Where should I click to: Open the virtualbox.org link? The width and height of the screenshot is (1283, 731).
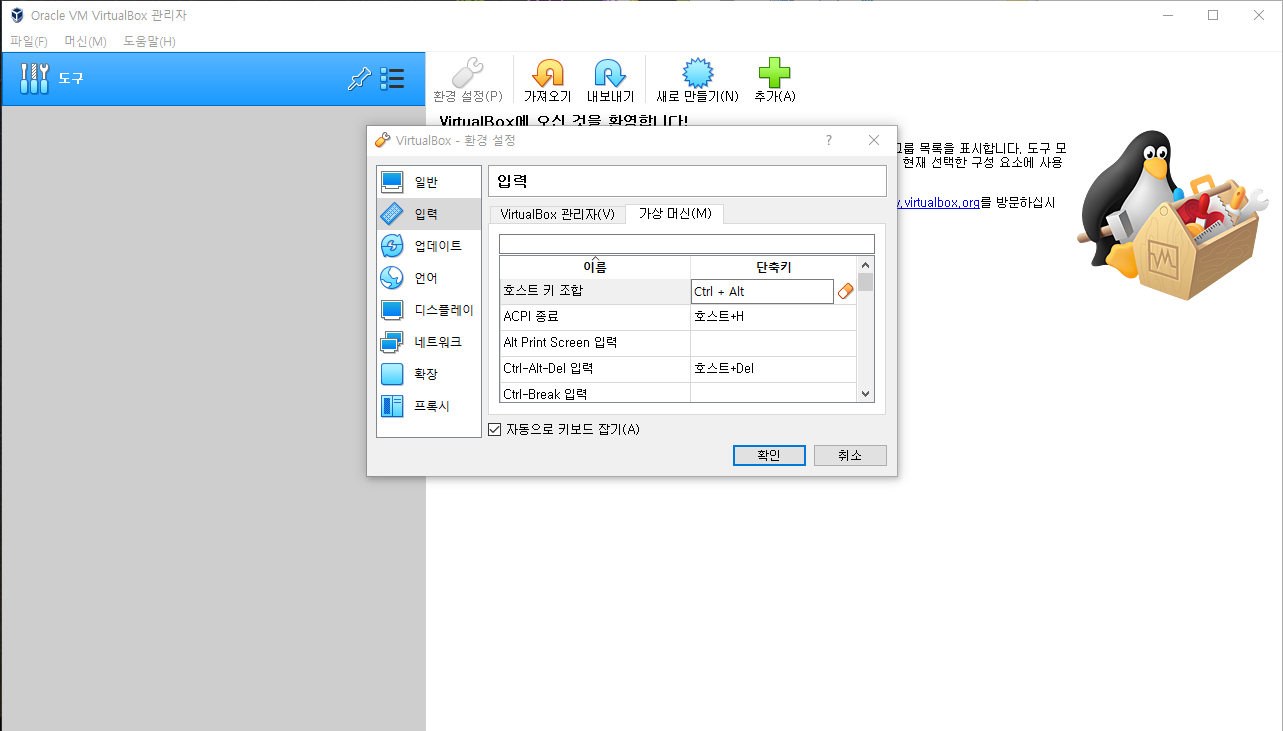pyautogui.click(x=938, y=202)
